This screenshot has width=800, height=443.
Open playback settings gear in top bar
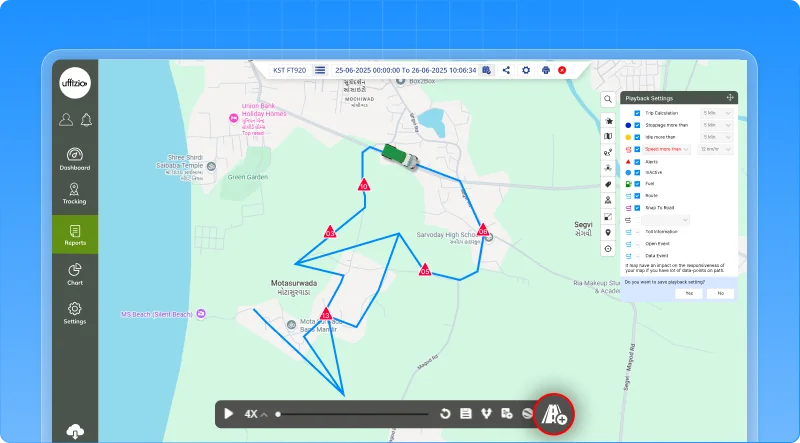[x=526, y=70]
